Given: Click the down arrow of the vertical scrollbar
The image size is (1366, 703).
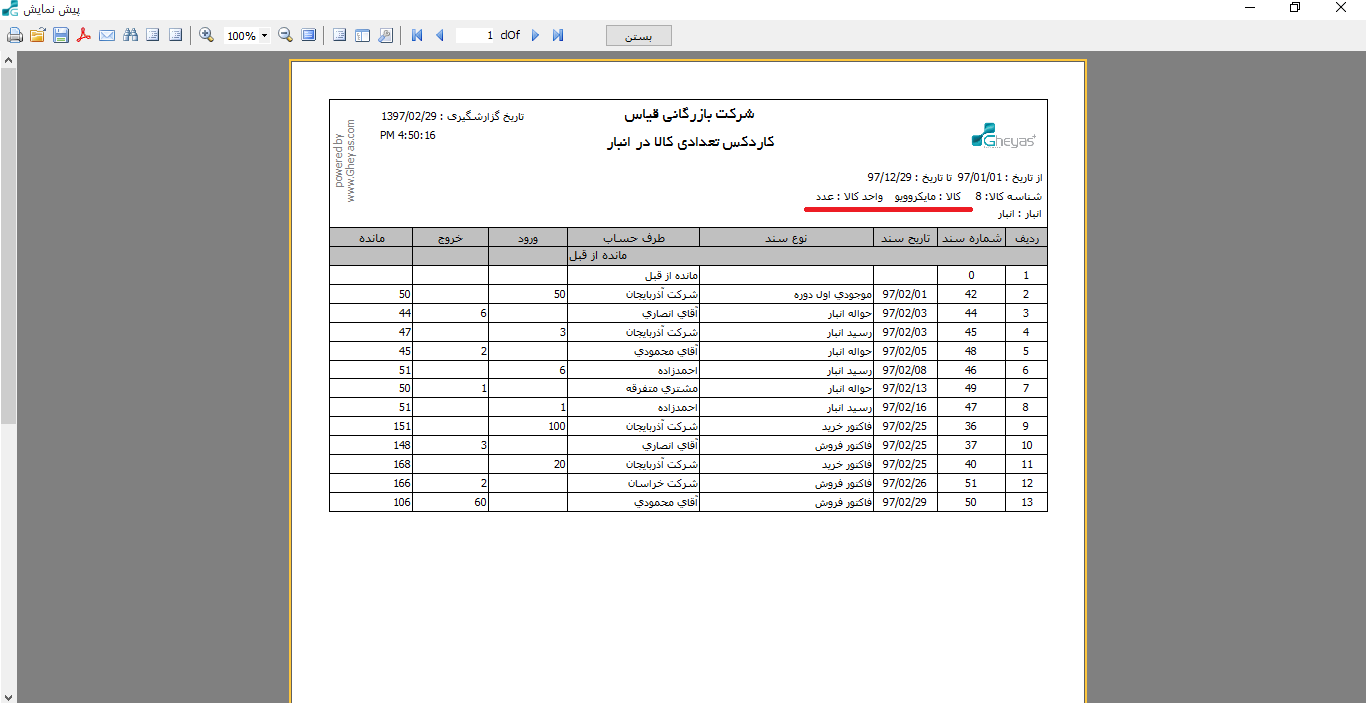Looking at the screenshot, I should [8, 695].
